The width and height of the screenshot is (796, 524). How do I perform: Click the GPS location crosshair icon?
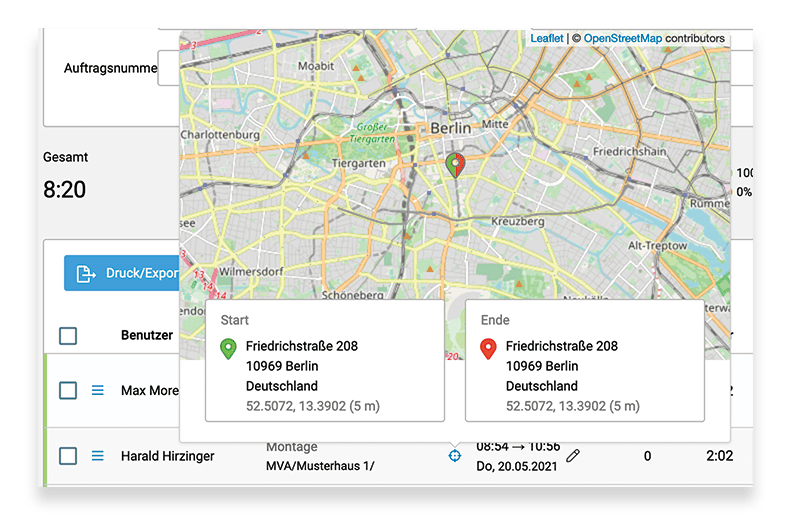455,455
